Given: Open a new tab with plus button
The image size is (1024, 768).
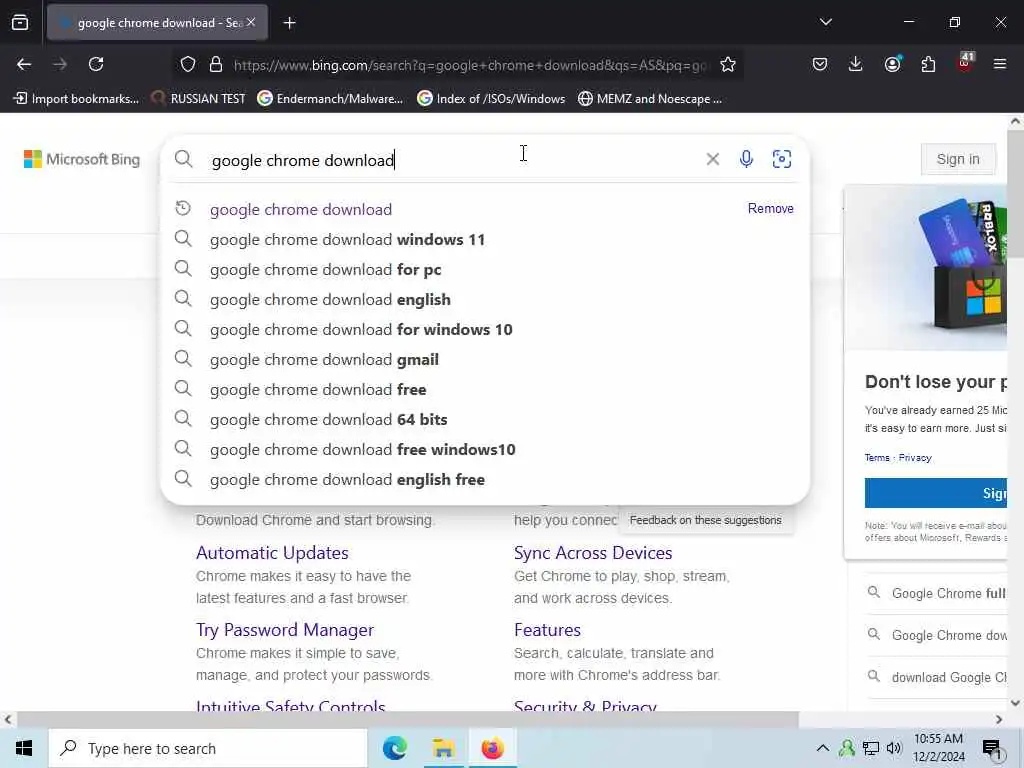Looking at the screenshot, I should tap(289, 23).
